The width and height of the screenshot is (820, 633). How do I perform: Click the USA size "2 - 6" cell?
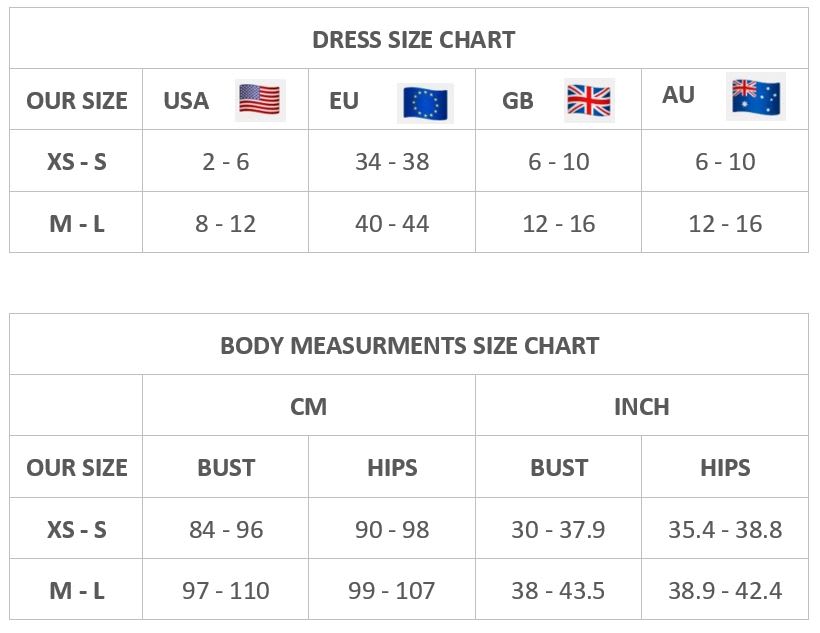[225, 162]
